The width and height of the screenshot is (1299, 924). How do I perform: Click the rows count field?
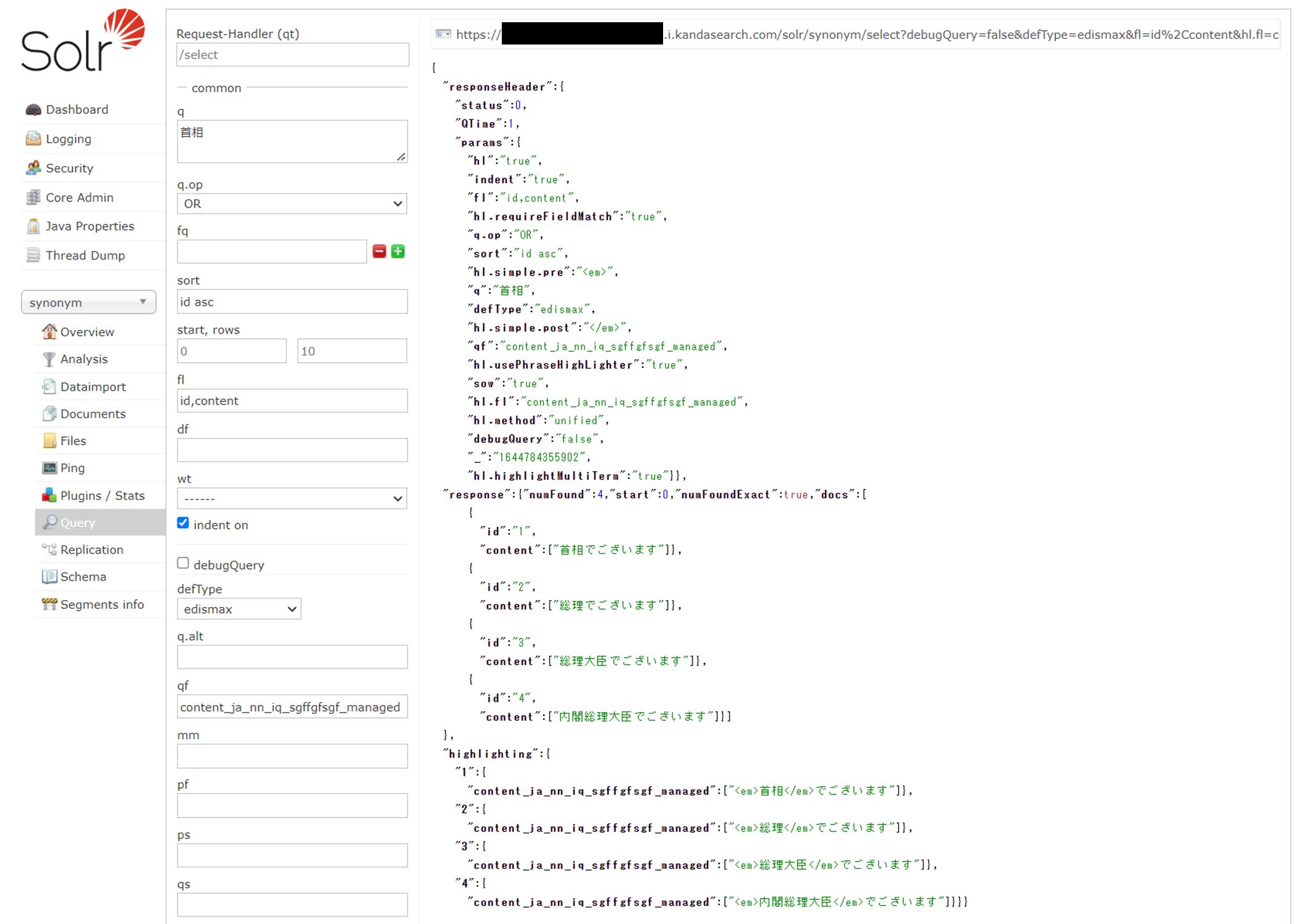coord(352,351)
